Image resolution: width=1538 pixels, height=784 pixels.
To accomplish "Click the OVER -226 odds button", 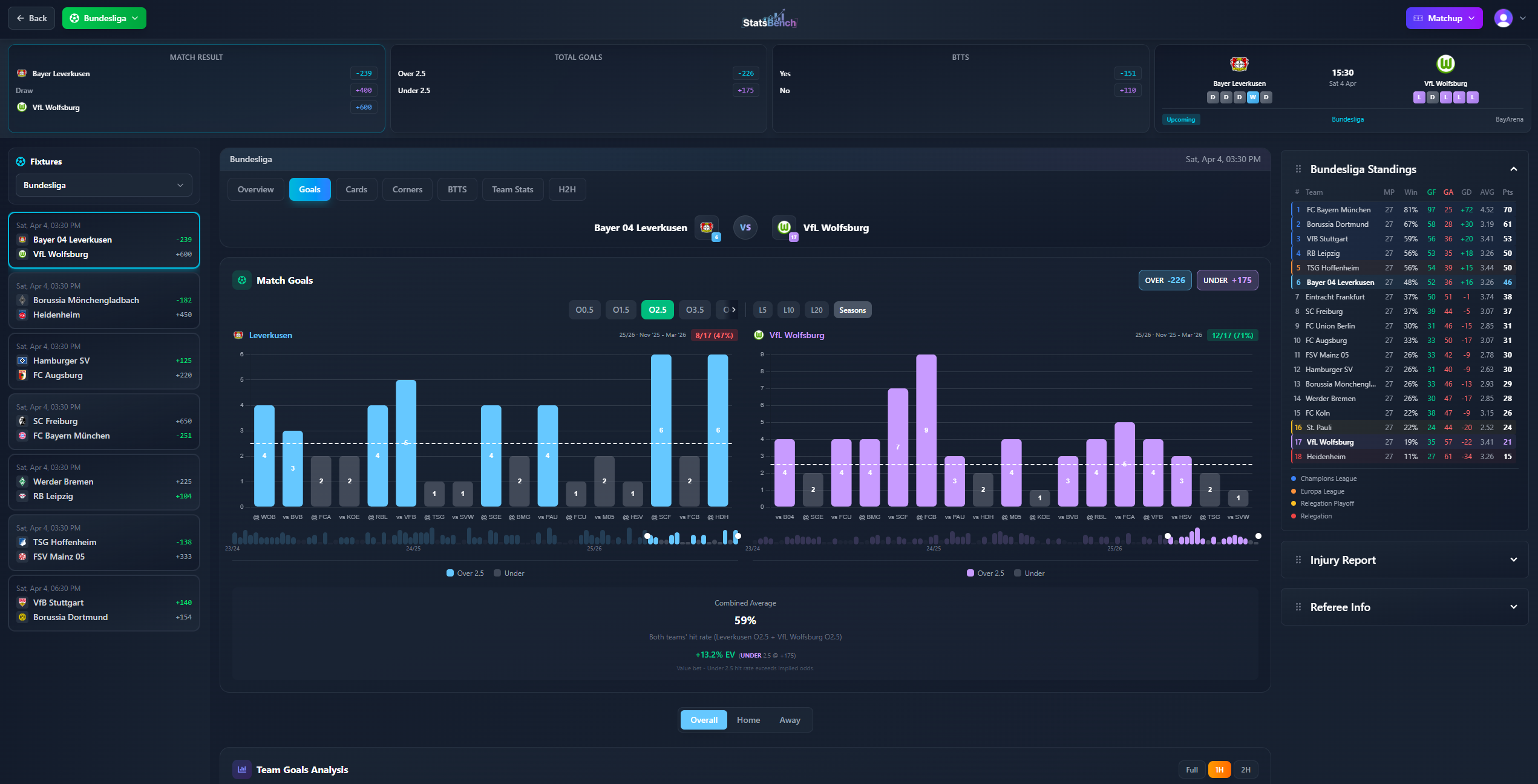I will click(x=1165, y=280).
